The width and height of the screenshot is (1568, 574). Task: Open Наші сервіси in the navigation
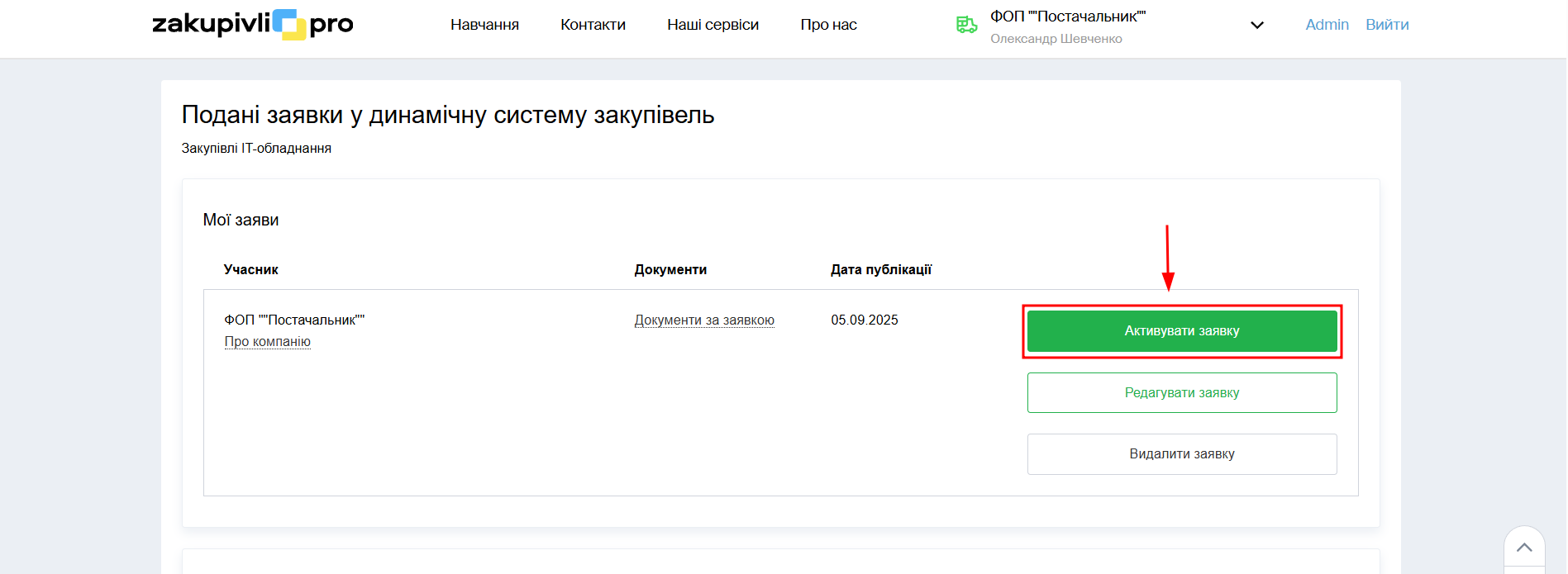point(713,25)
